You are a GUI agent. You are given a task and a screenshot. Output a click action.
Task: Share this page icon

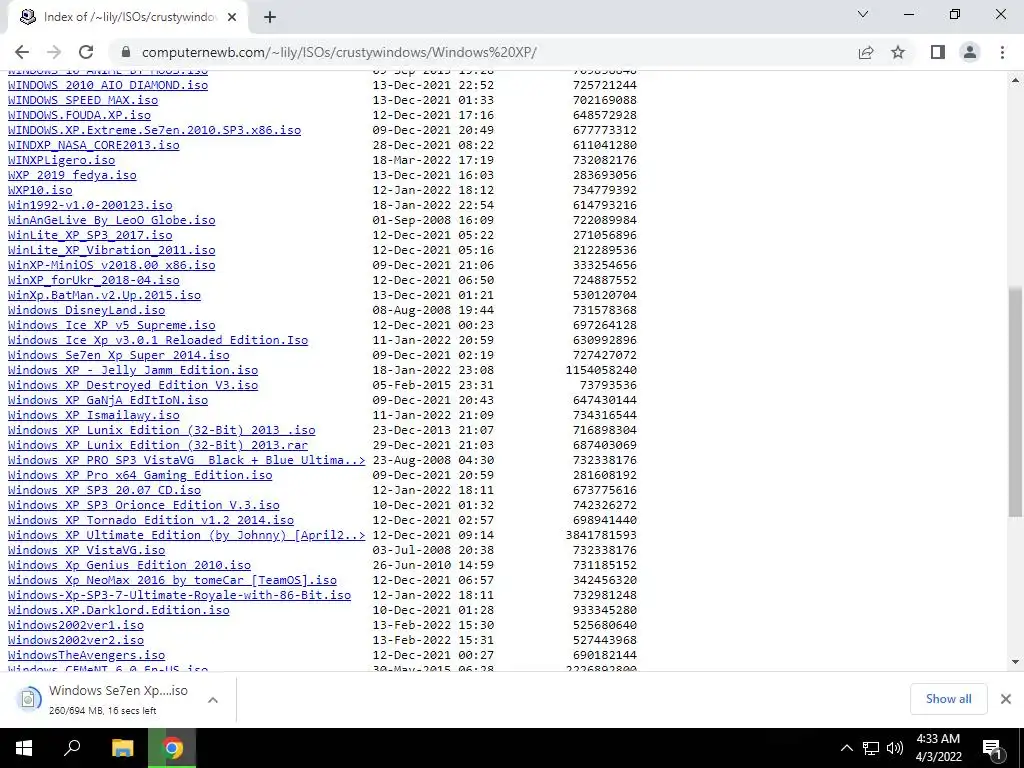click(866, 52)
